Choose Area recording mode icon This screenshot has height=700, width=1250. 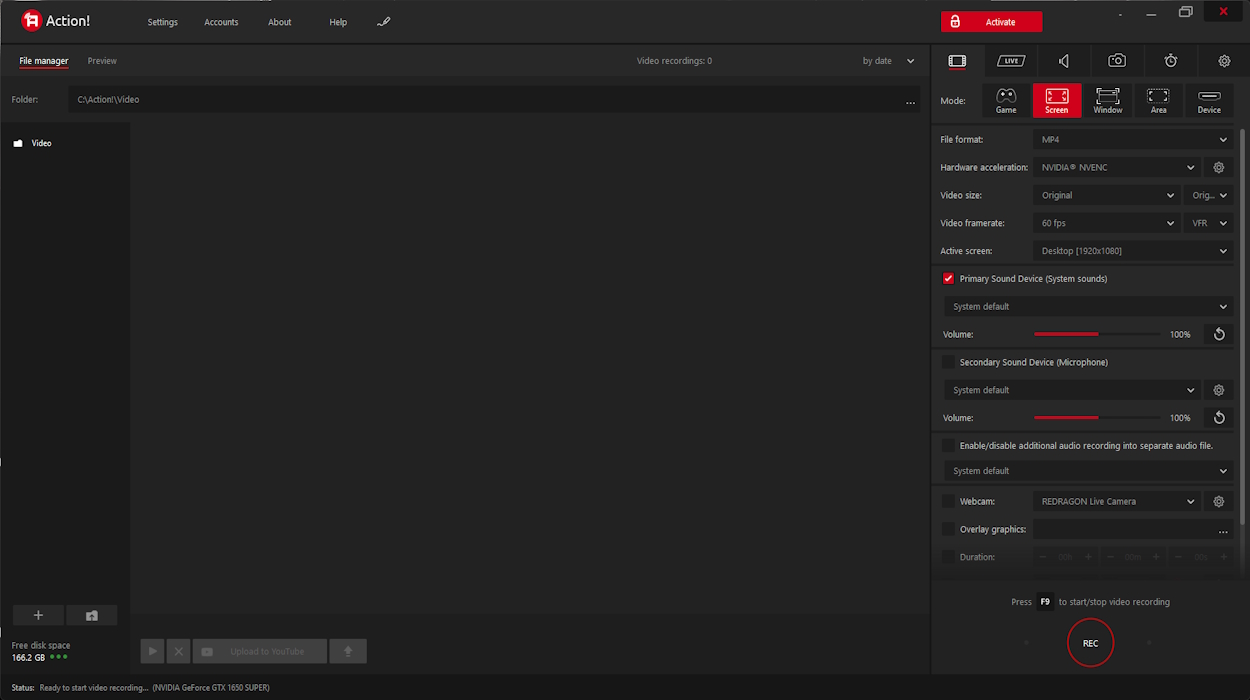click(x=1158, y=100)
